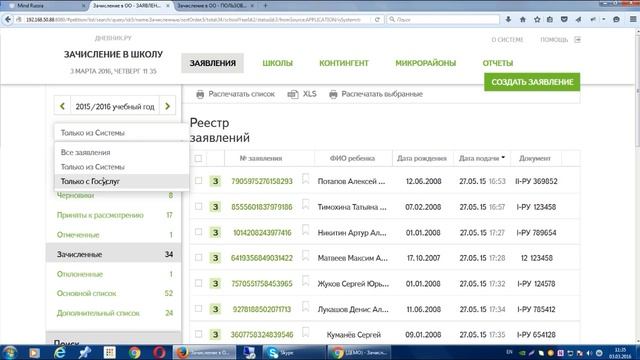Click the Windows Start button
Viewport: 640px width, 360px height.
click(x=9, y=352)
